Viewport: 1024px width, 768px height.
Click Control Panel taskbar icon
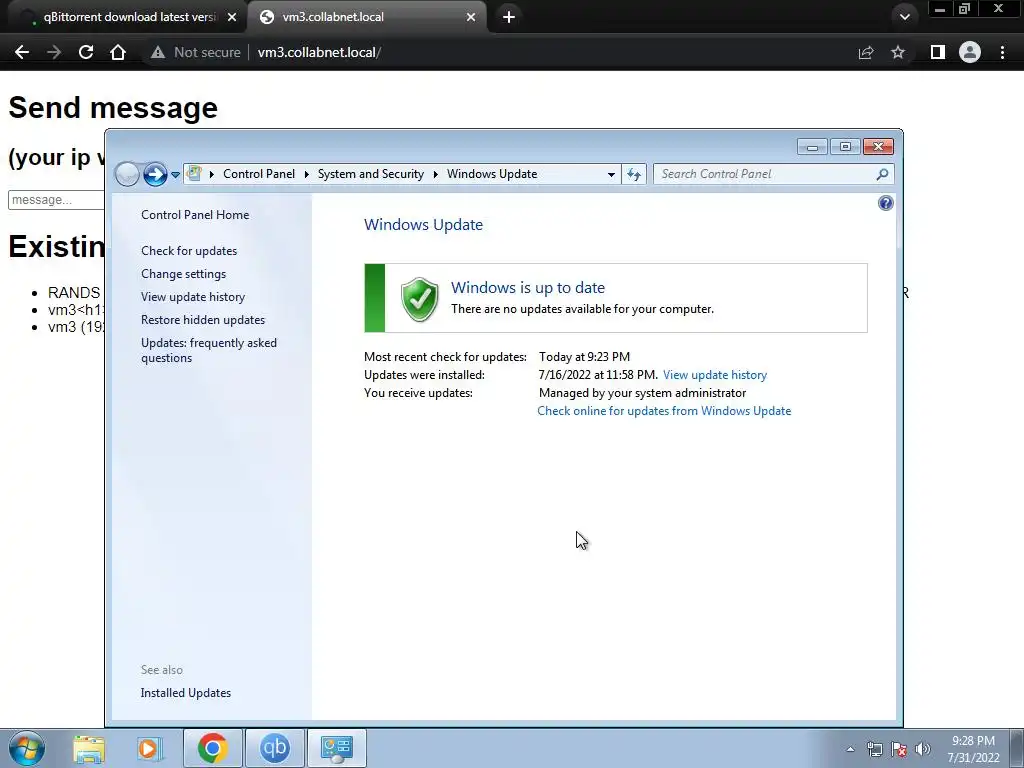(x=337, y=748)
